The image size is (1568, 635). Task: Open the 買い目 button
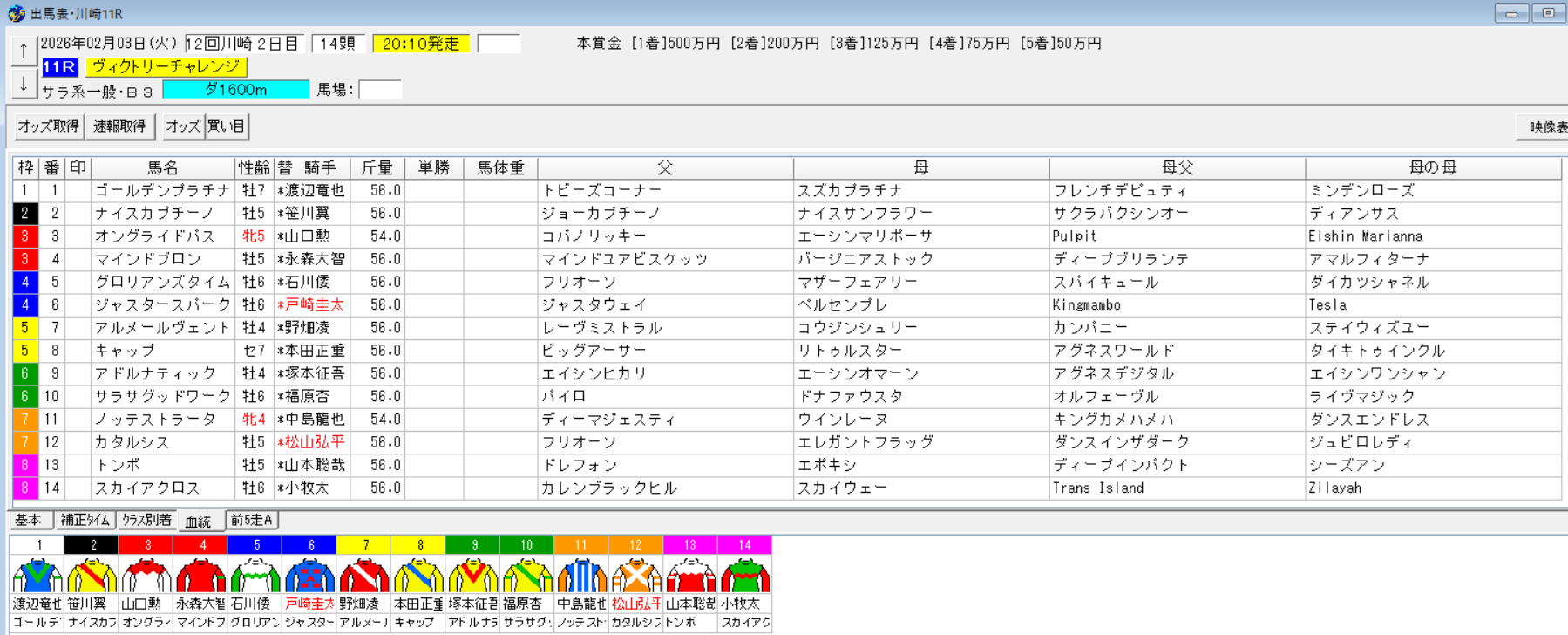click(227, 126)
